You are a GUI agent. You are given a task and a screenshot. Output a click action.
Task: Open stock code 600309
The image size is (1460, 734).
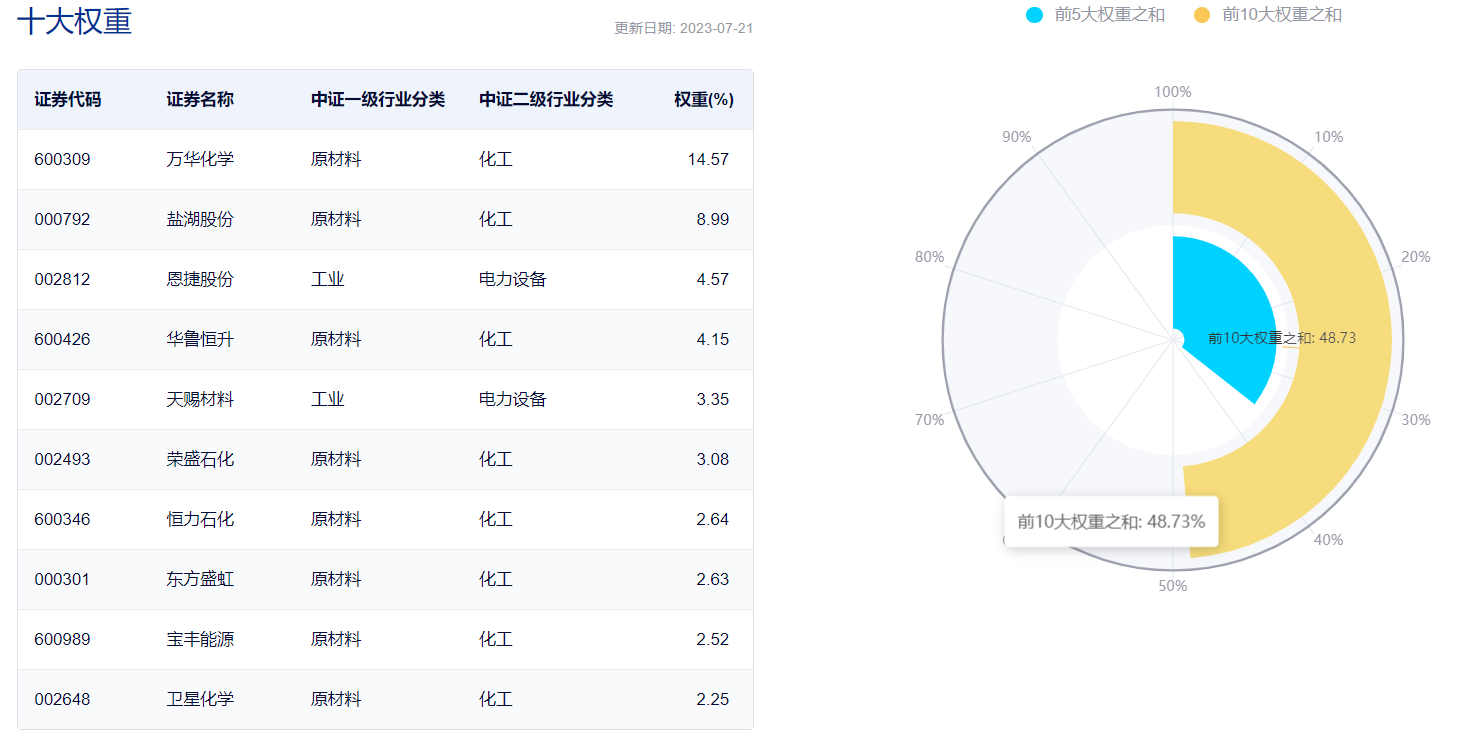coord(62,160)
